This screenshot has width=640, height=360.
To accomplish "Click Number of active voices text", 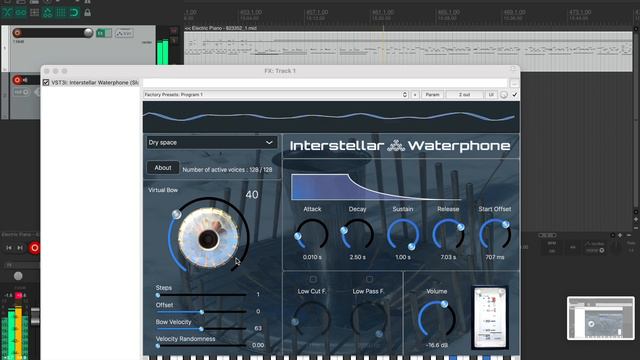I will tap(227, 170).
